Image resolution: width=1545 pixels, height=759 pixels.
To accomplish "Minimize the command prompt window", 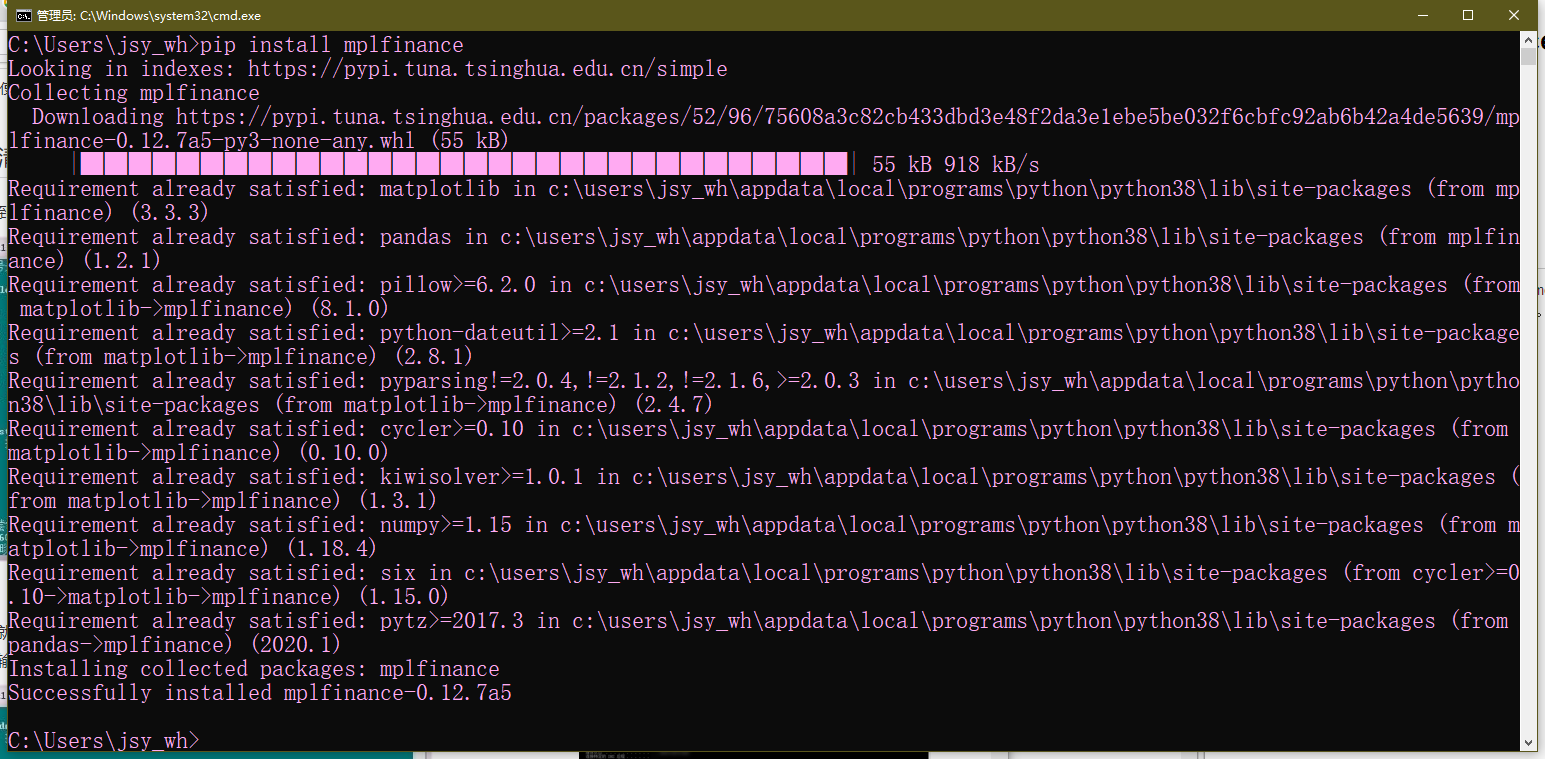I will [x=1421, y=15].
